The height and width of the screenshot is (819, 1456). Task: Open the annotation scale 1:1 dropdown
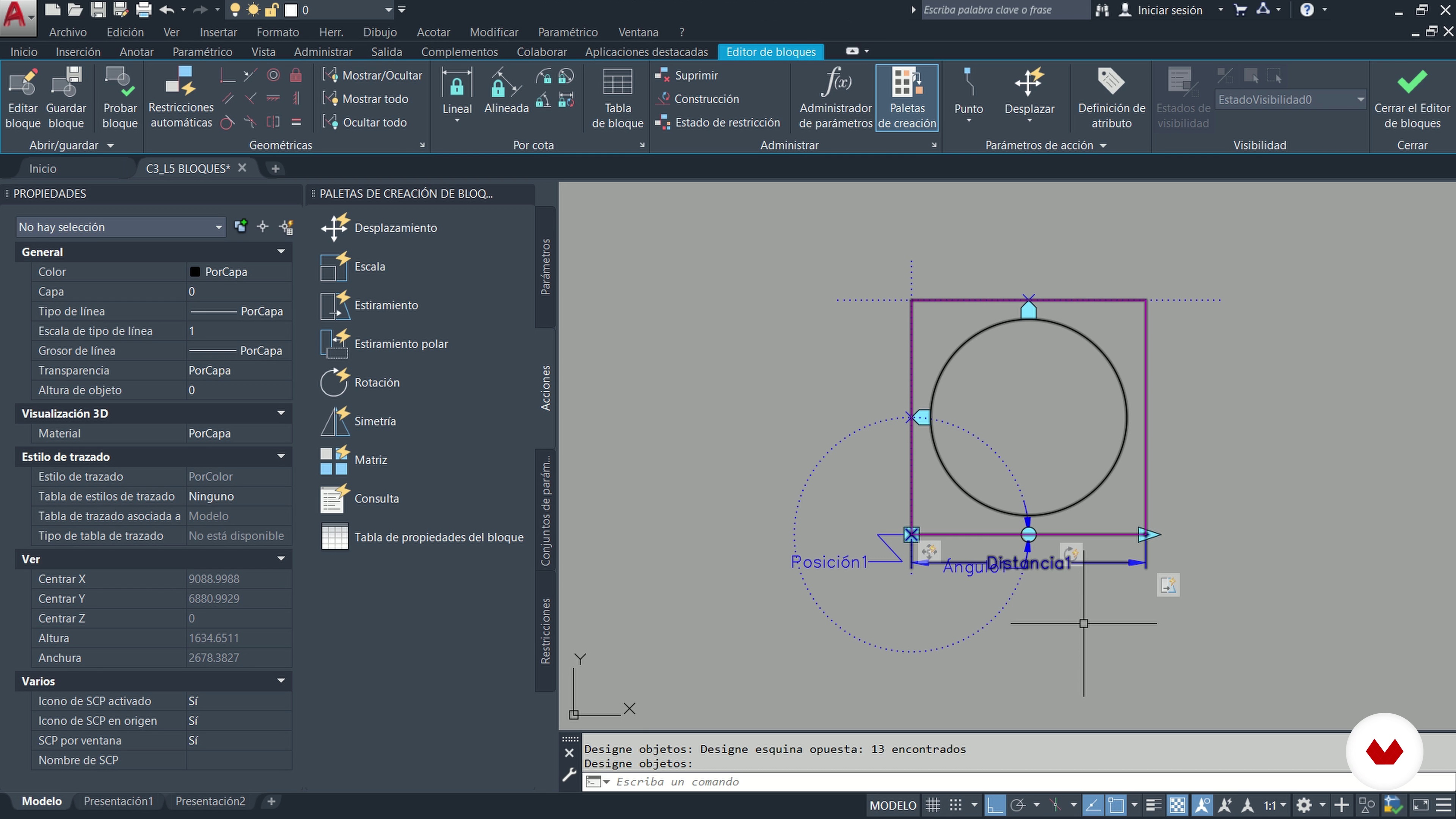pos(1275,805)
